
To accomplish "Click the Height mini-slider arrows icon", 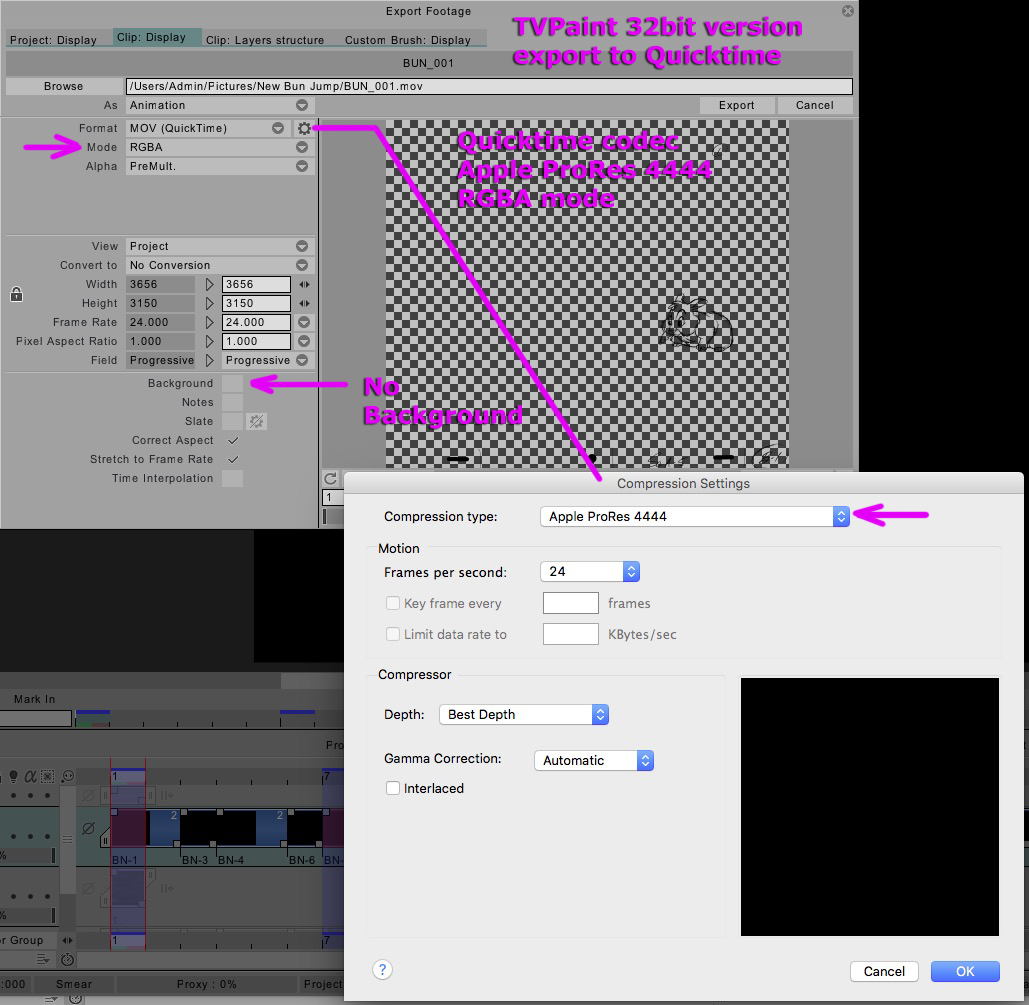I will (304, 303).
